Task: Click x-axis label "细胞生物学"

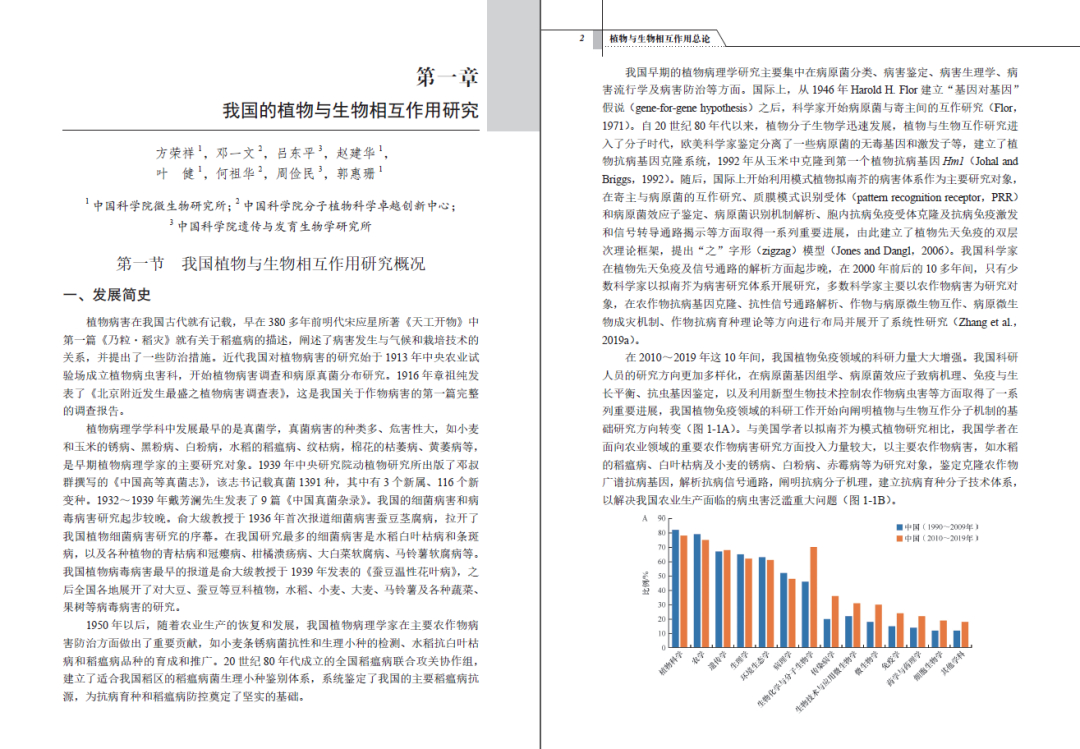Action: click(x=929, y=664)
